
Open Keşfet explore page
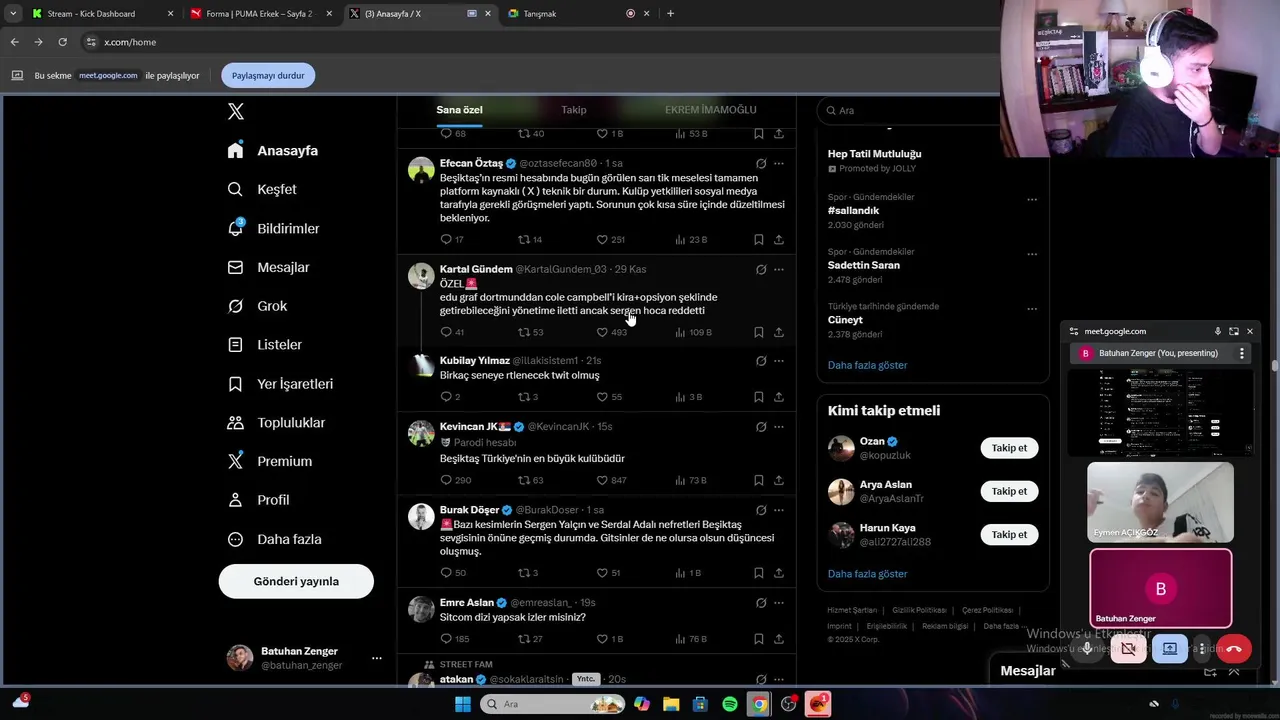(262, 189)
